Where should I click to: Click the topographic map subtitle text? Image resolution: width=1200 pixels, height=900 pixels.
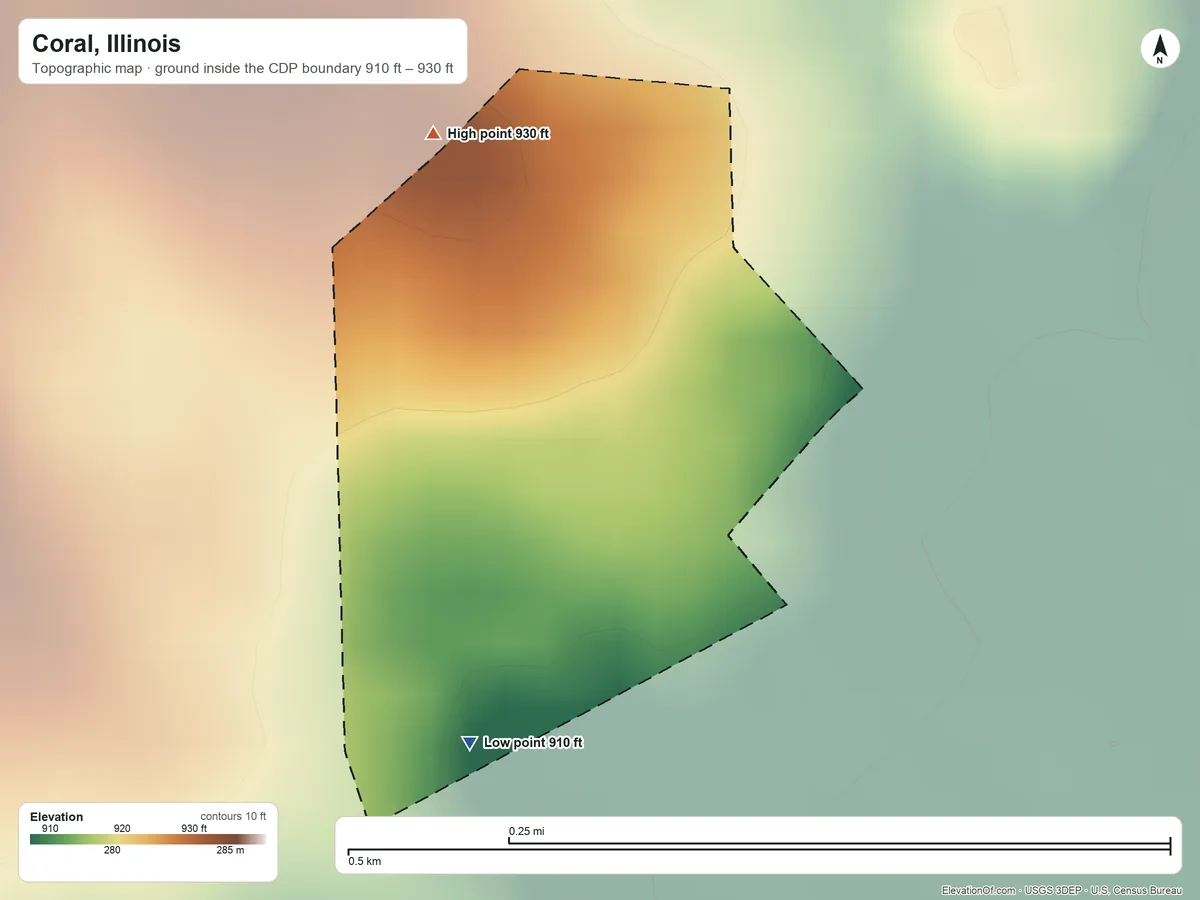click(243, 71)
